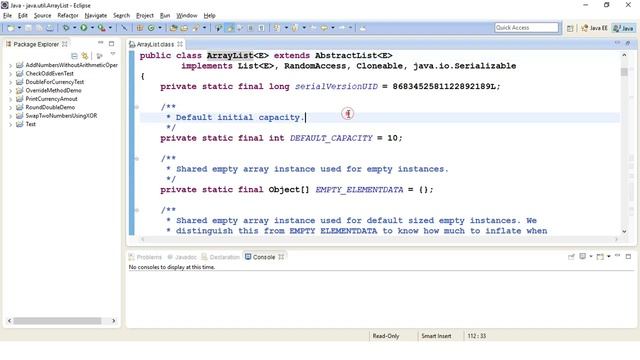Select the SwapTwoNumbersUsingXOR project
This screenshot has height=360, width=640.
[61, 116]
